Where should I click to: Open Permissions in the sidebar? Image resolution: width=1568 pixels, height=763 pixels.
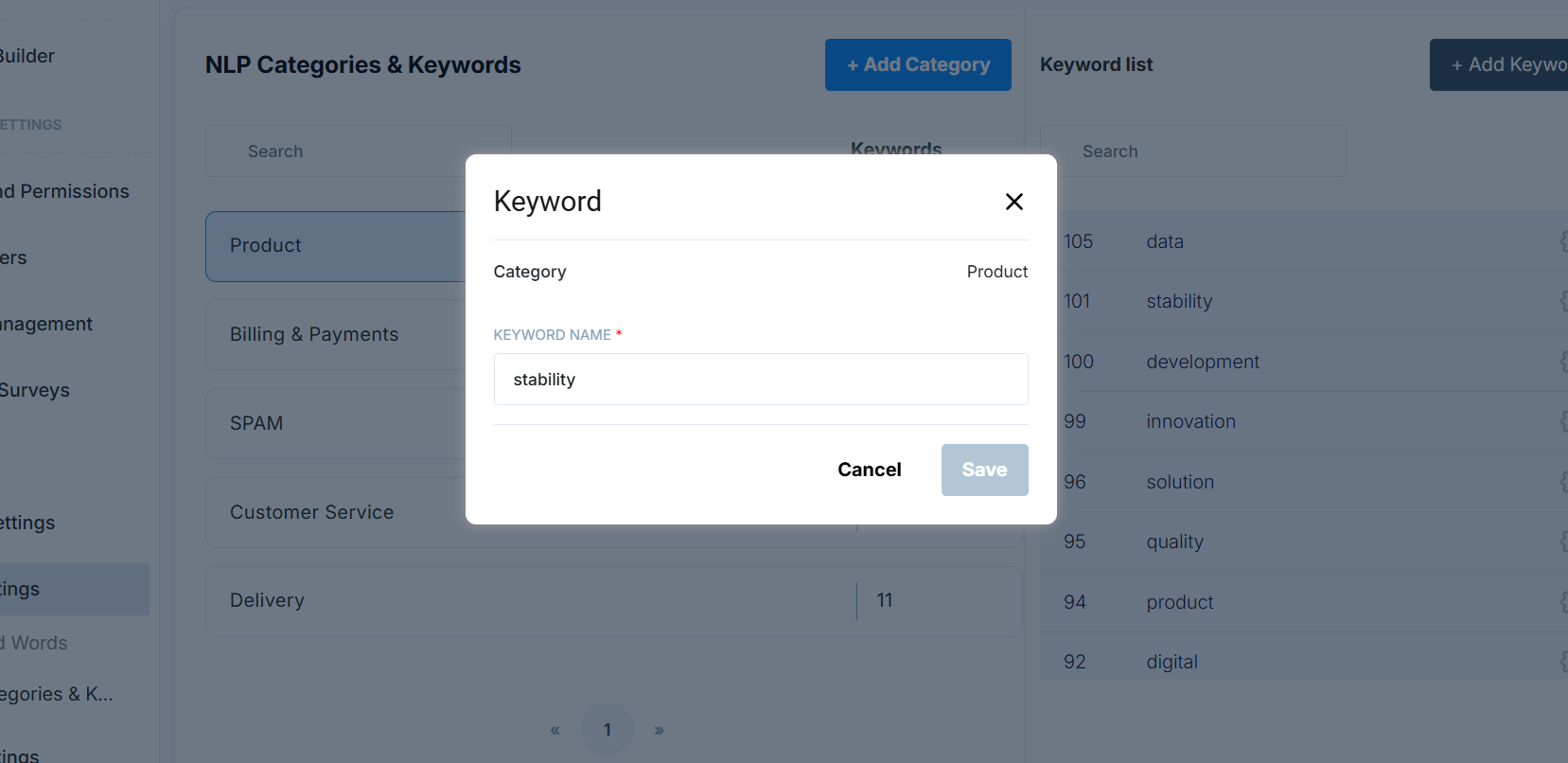[x=66, y=191]
